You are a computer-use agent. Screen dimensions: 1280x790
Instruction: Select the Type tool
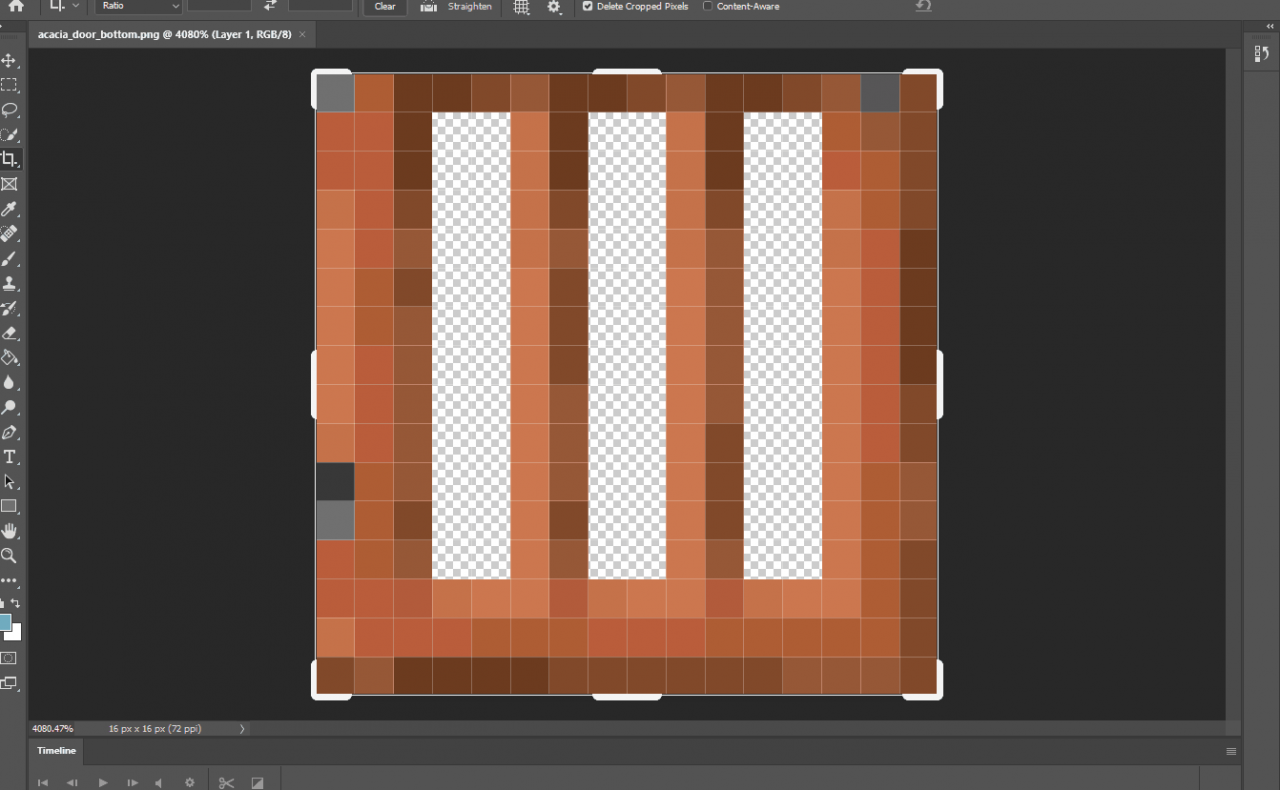tap(9, 457)
